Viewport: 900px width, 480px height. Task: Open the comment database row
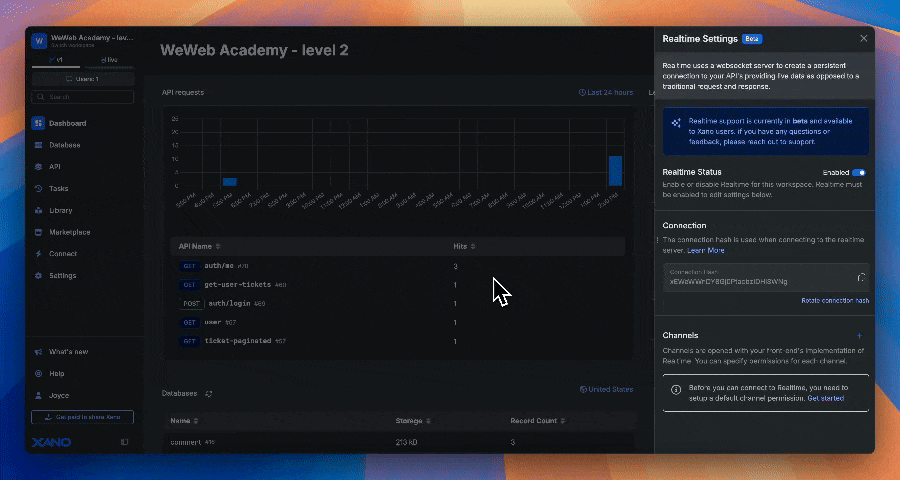[400, 443]
